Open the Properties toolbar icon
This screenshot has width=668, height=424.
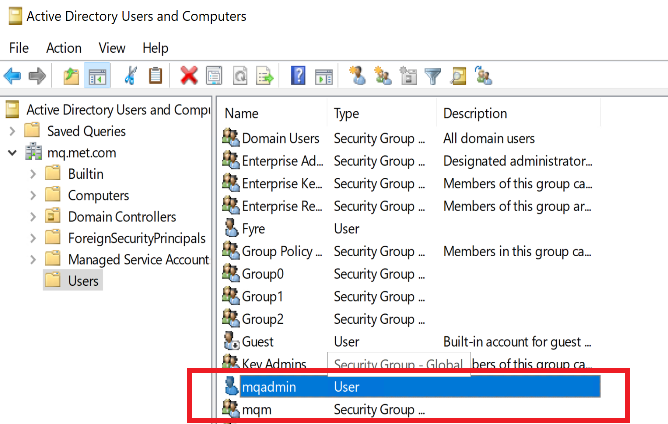tap(214, 76)
